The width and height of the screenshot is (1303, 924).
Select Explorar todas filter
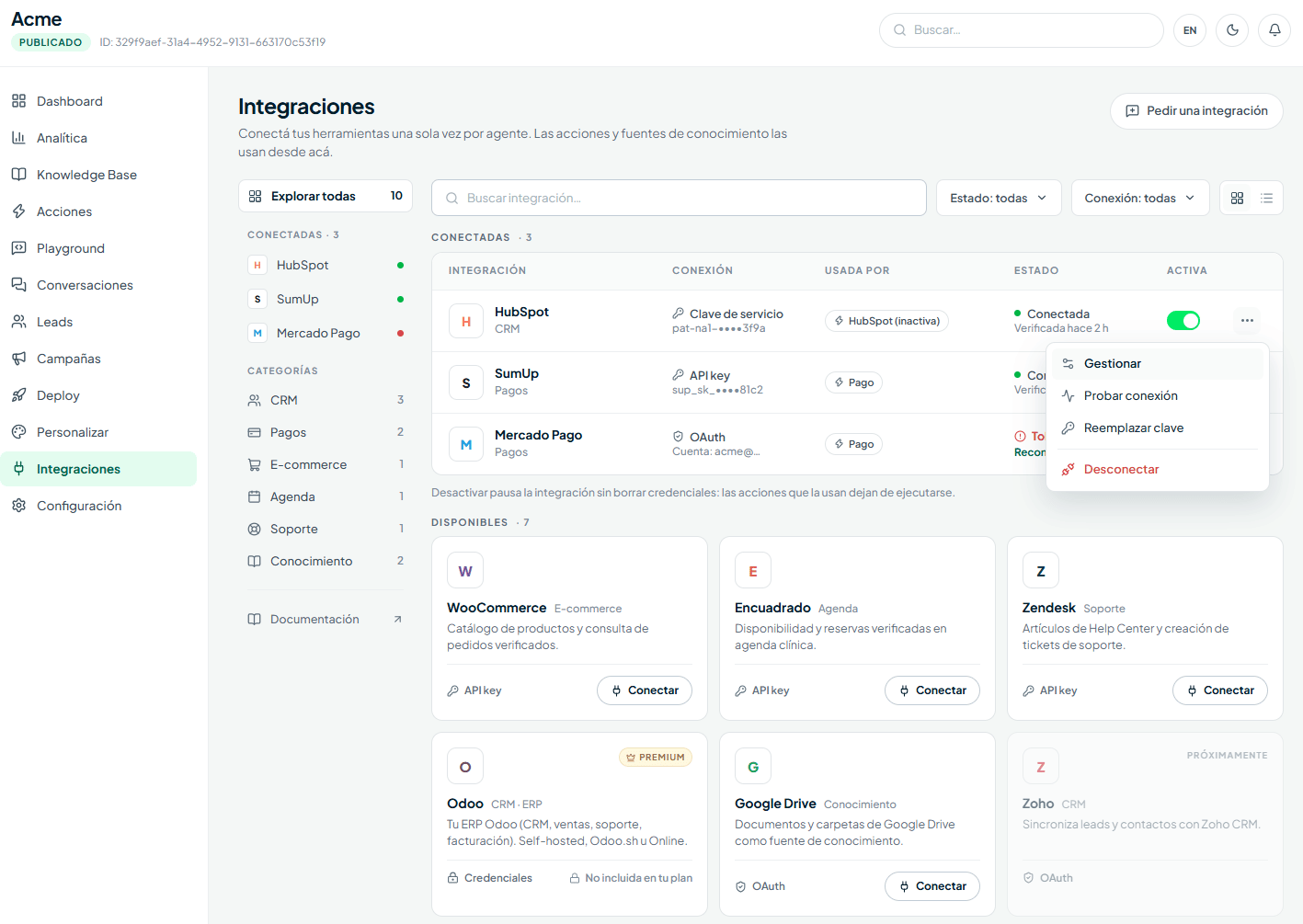coord(326,196)
